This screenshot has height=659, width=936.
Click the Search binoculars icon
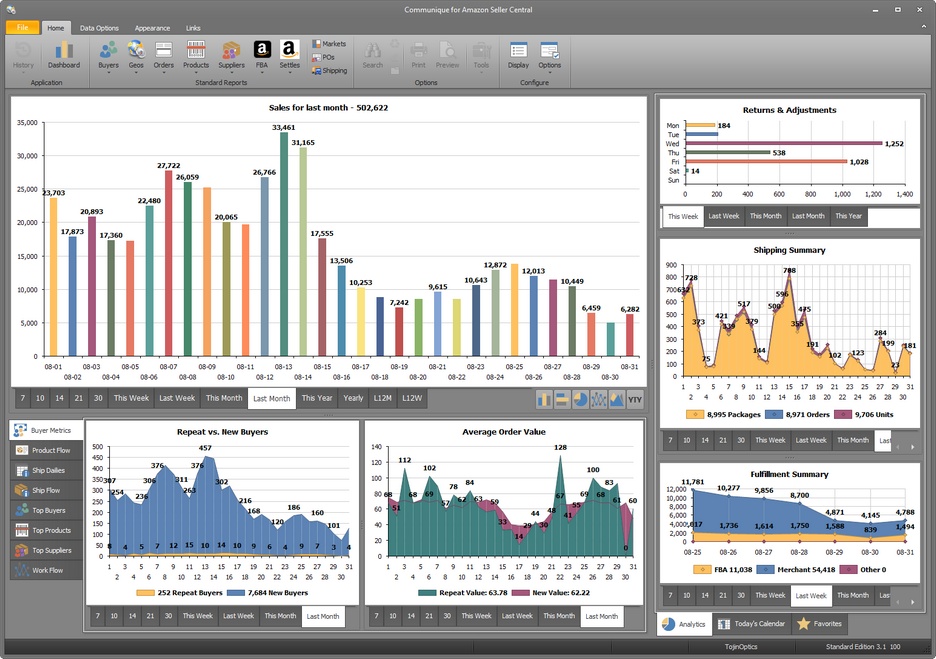tap(372, 55)
